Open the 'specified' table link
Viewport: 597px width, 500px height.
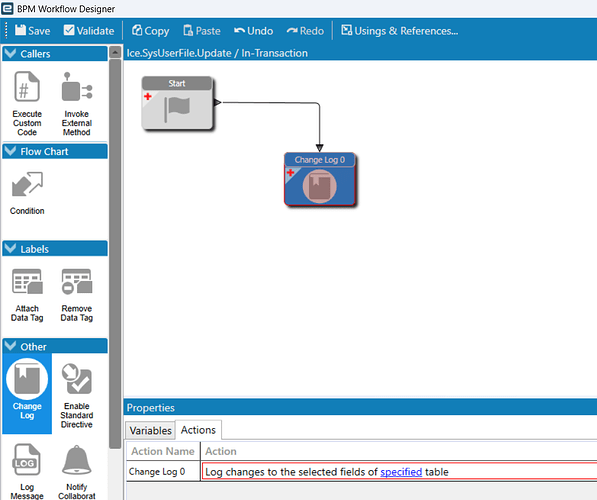(401, 472)
